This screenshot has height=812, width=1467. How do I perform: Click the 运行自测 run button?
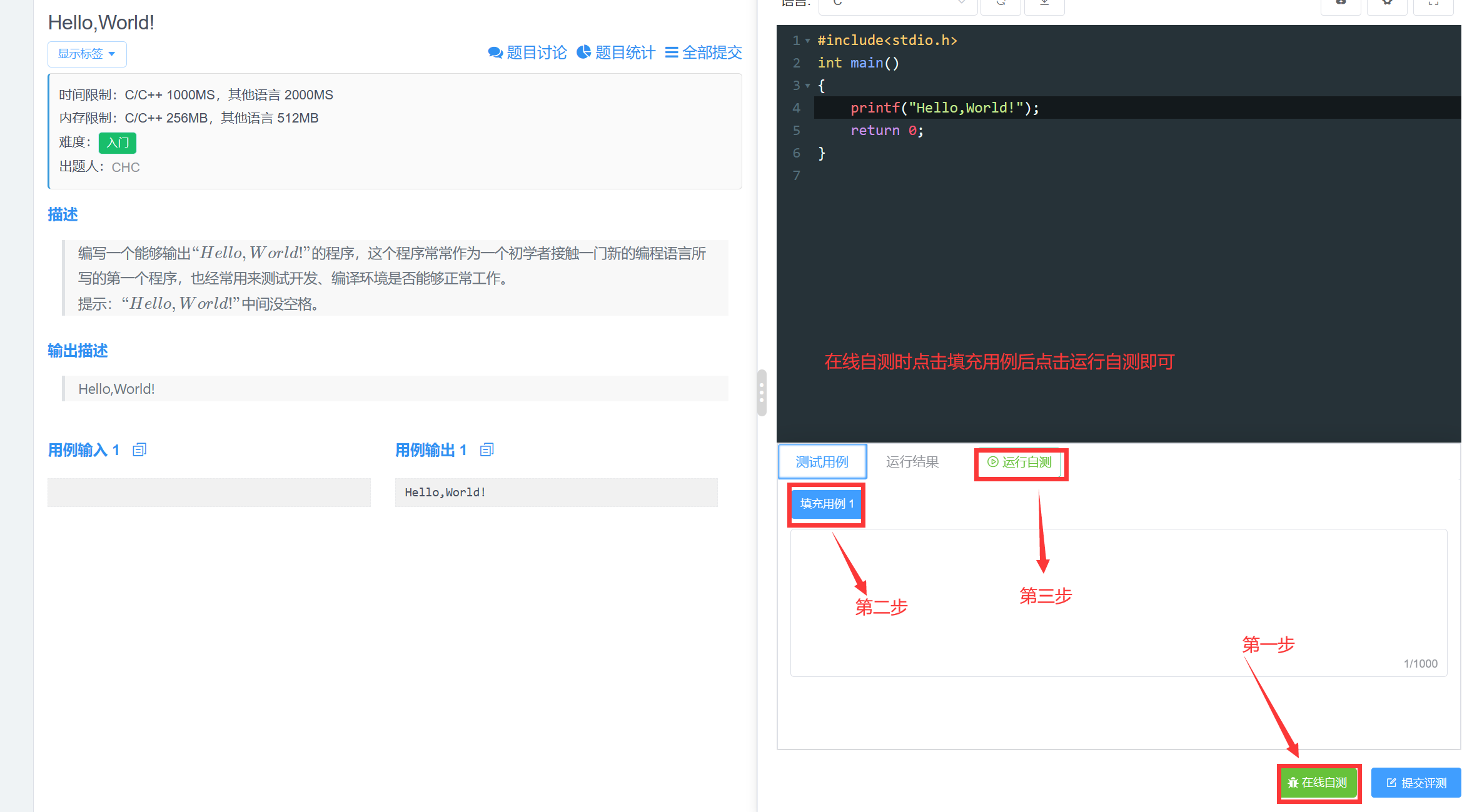click(x=1020, y=462)
